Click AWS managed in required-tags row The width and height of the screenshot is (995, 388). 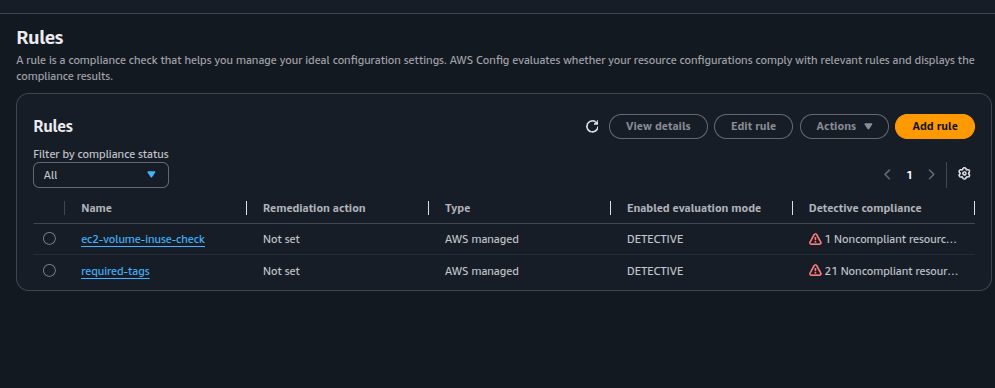[x=482, y=271]
